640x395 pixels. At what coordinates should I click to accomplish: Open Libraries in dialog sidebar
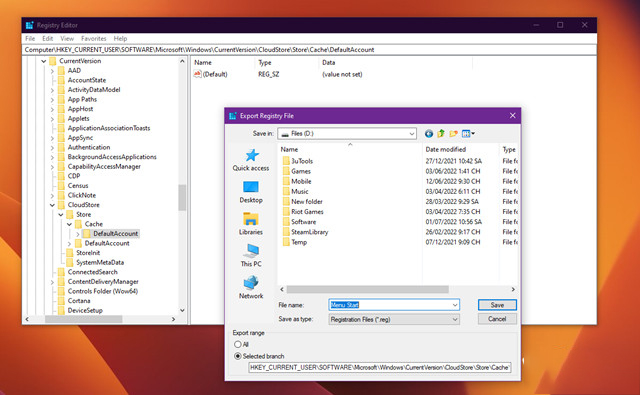251,224
